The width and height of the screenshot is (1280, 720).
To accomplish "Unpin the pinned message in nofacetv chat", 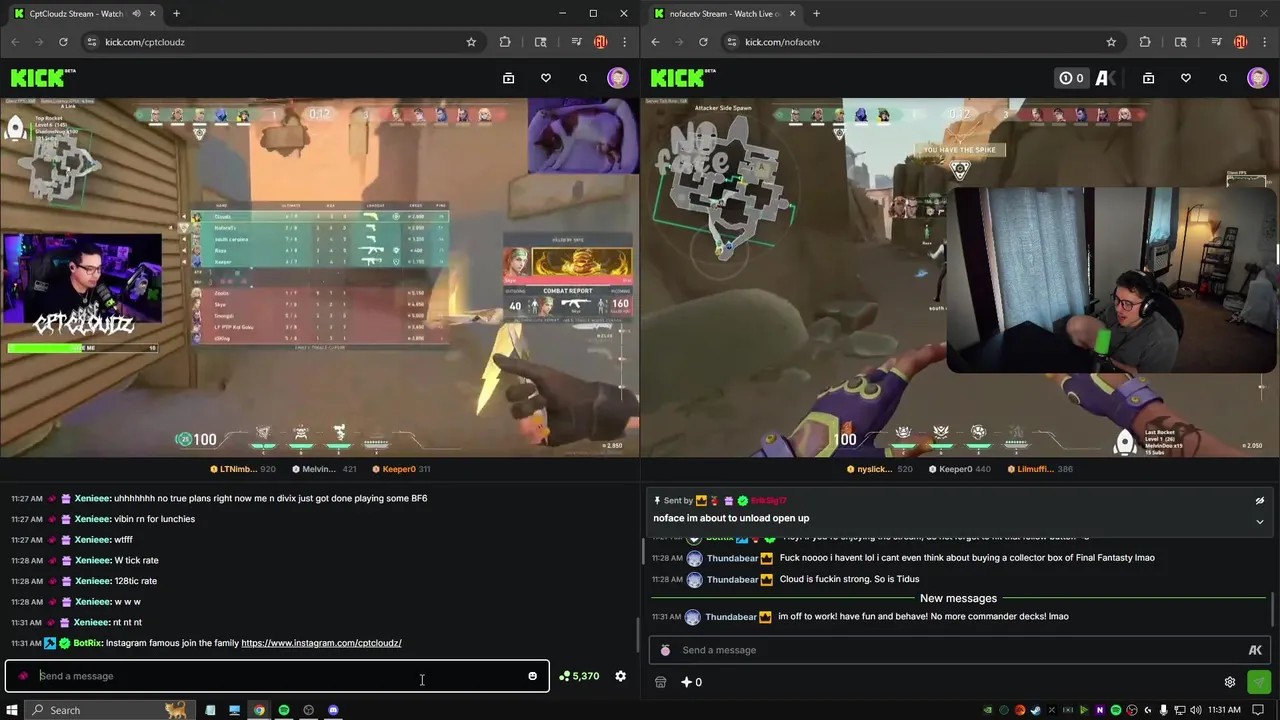I will [x=1260, y=500].
